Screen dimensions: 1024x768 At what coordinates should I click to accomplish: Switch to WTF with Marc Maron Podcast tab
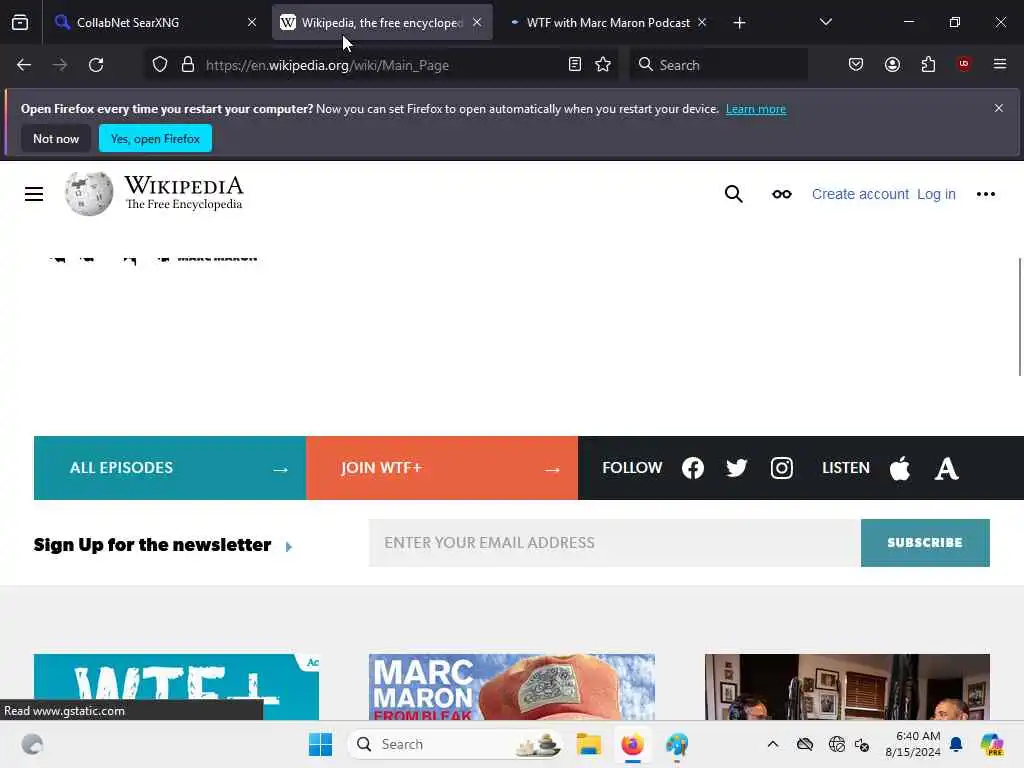[x=607, y=22]
